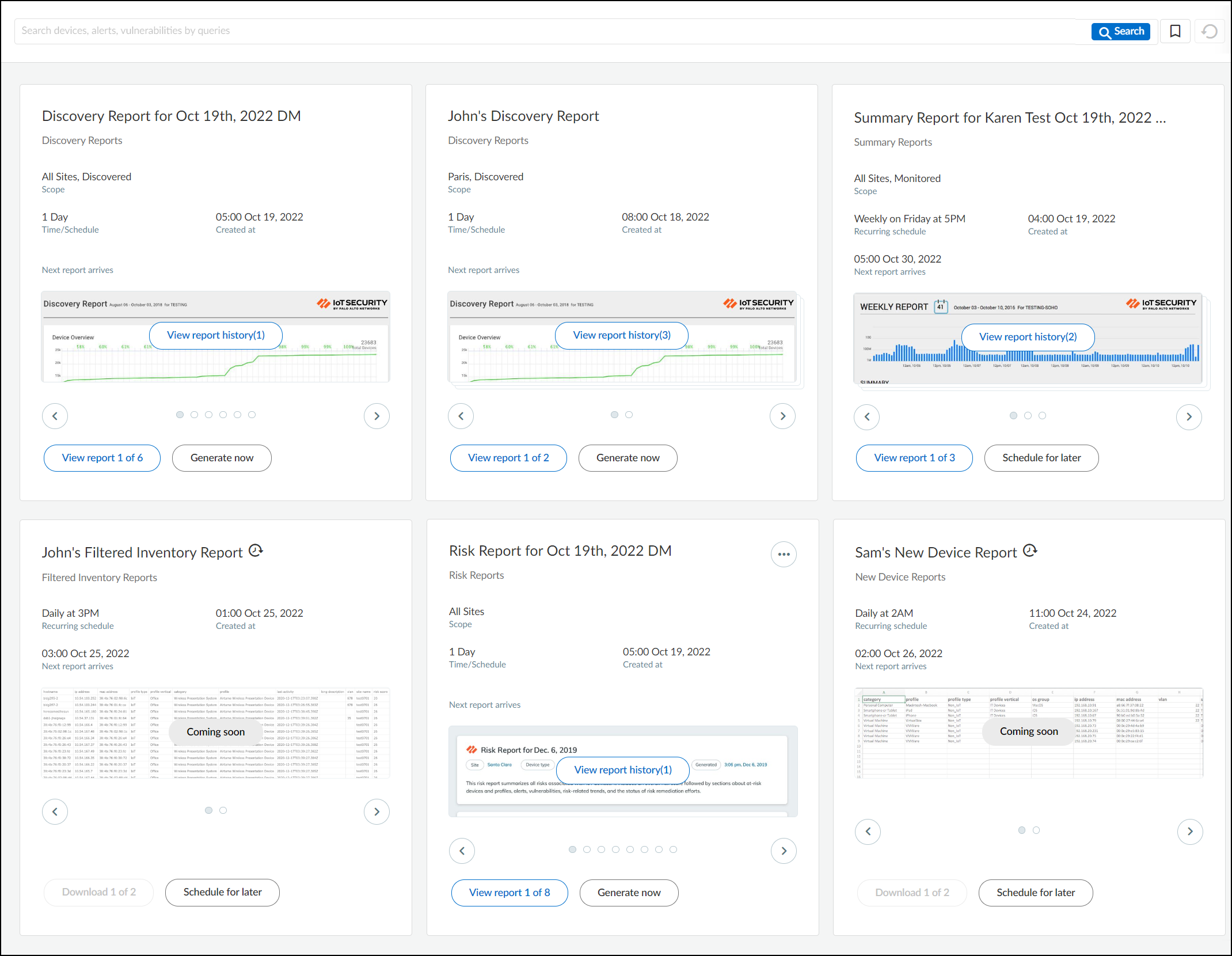
Task: Select second pagination dot on Discovery Report DM card
Action: (x=194, y=415)
